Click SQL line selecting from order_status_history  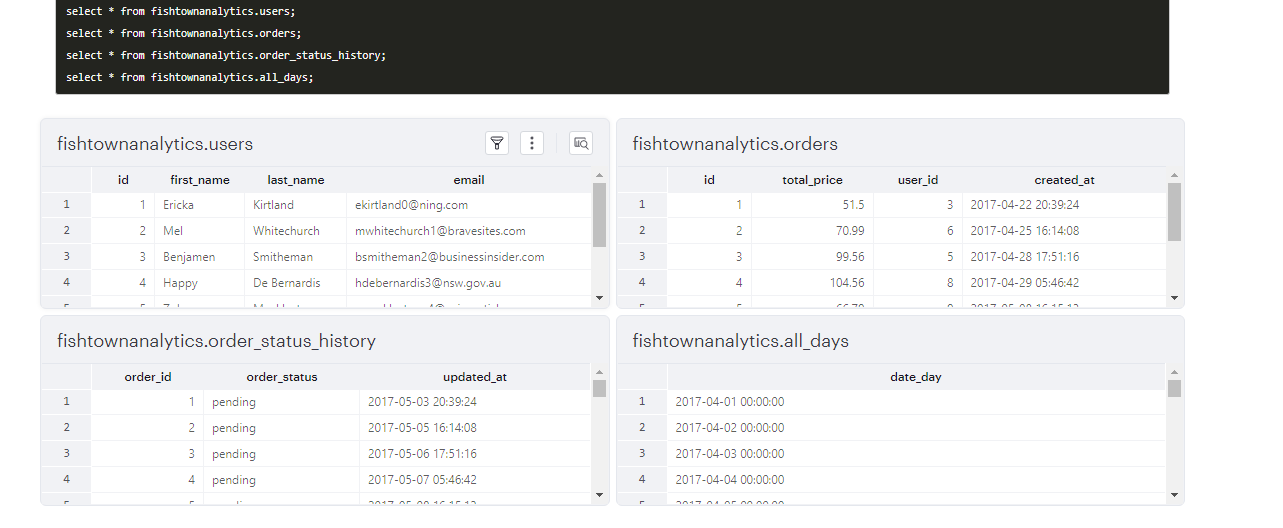coord(226,55)
